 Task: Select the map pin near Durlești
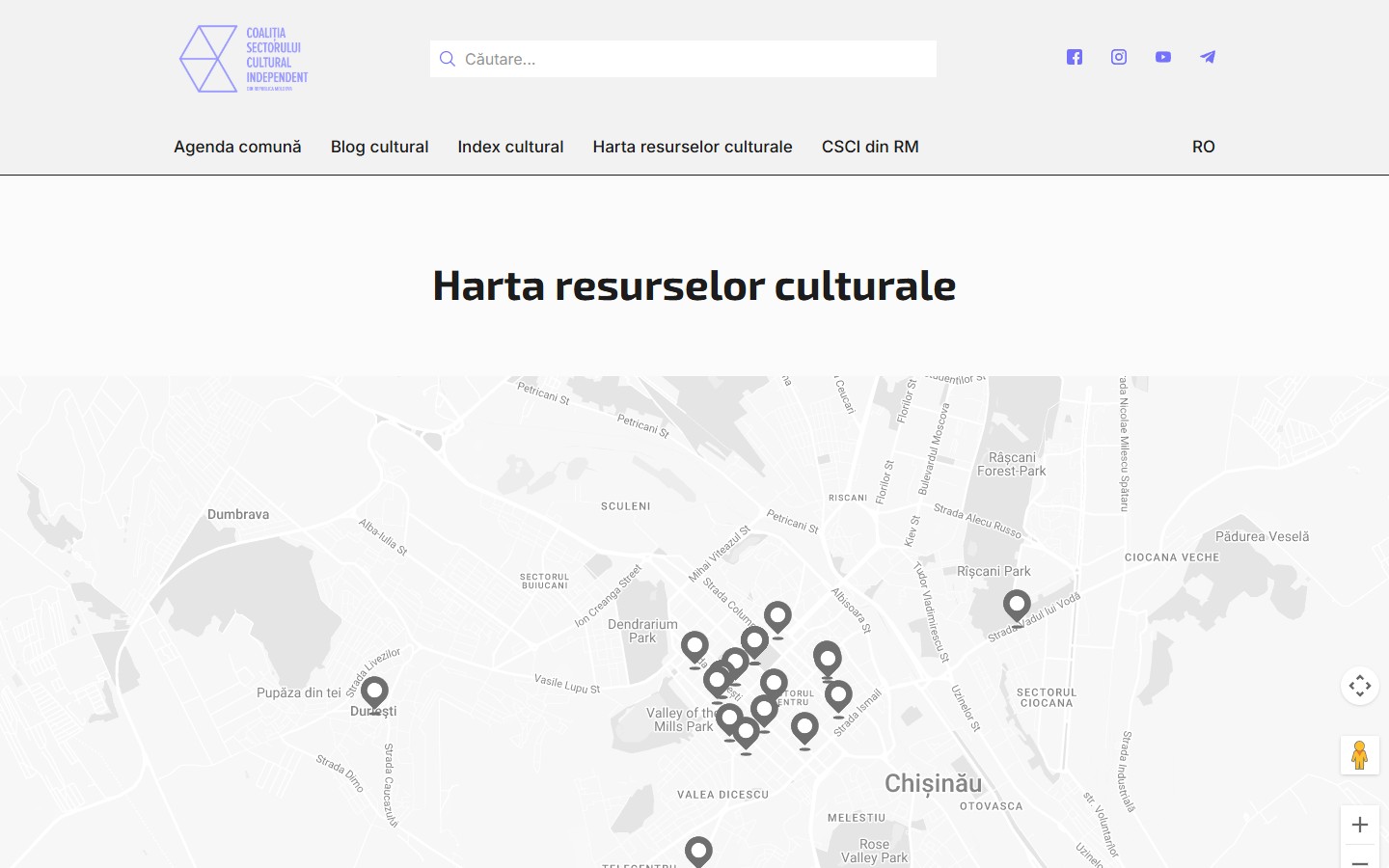click(x=374, y=693)
